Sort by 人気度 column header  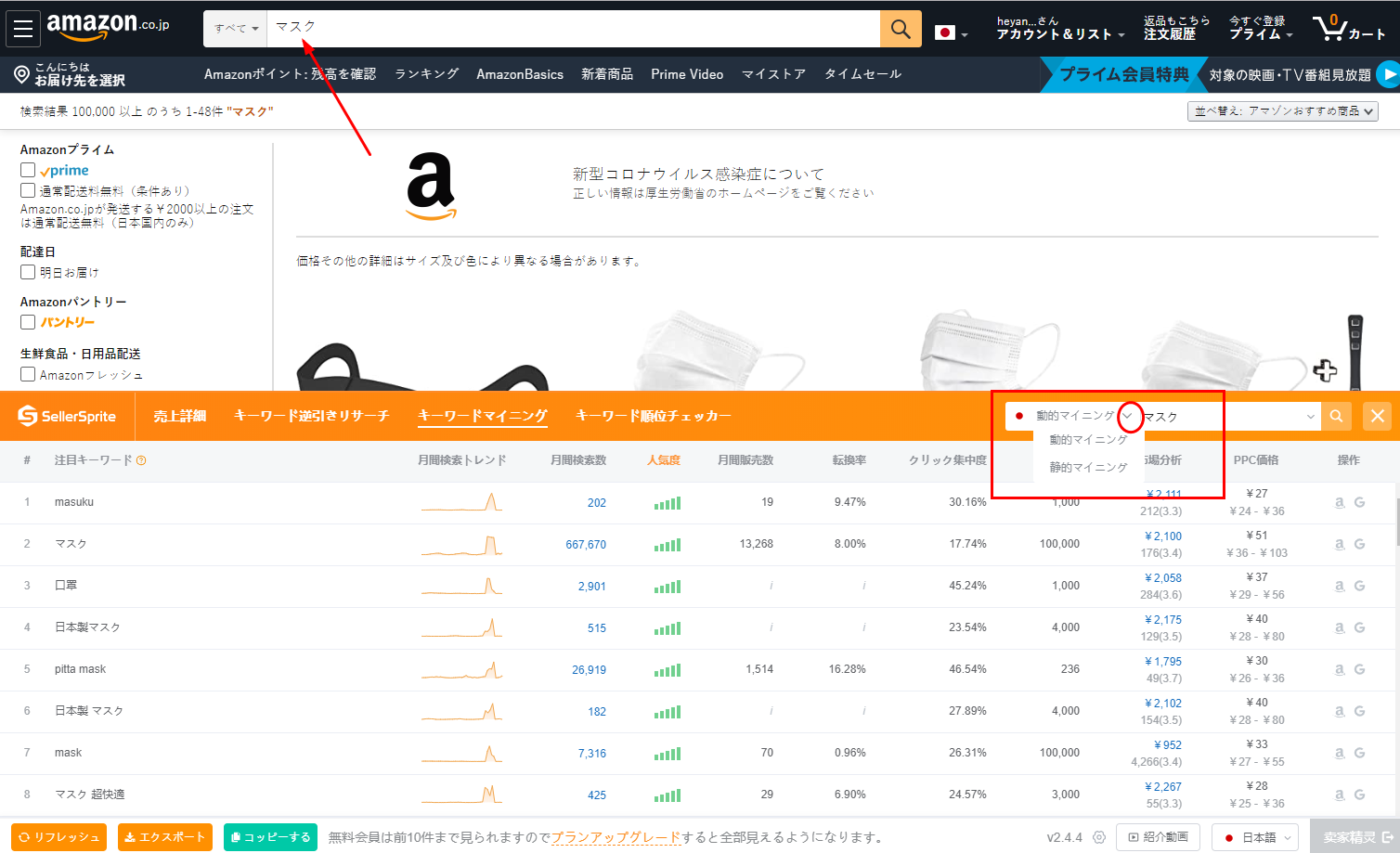click(x=664, y=460)
